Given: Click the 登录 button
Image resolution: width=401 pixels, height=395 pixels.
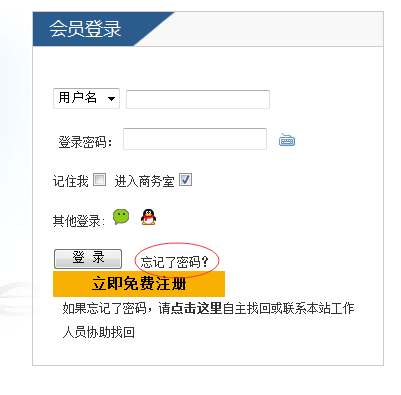Looking at the screenshot, I should click(88, 259).
